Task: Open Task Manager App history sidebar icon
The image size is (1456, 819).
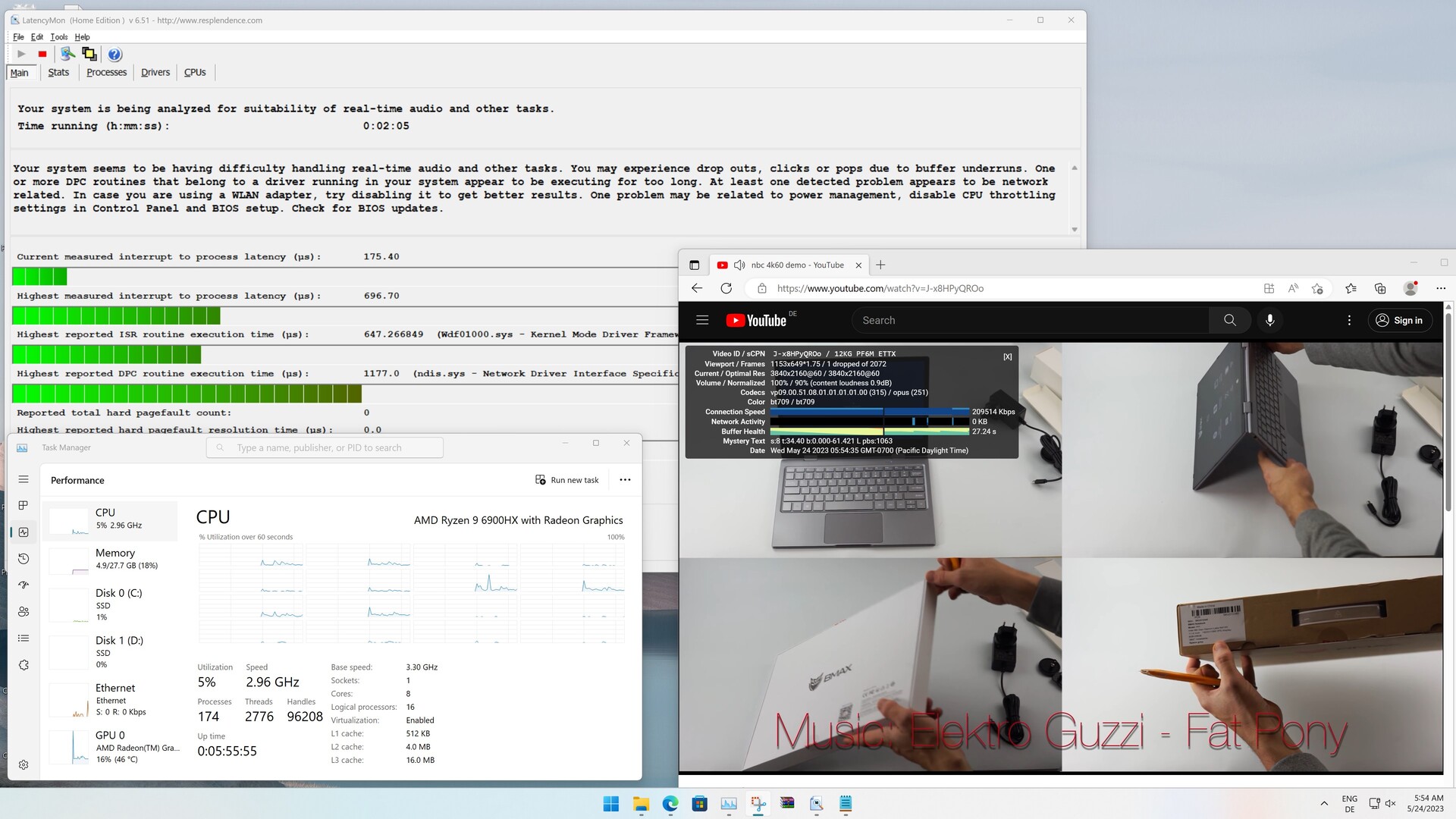Action: [24, 559]
